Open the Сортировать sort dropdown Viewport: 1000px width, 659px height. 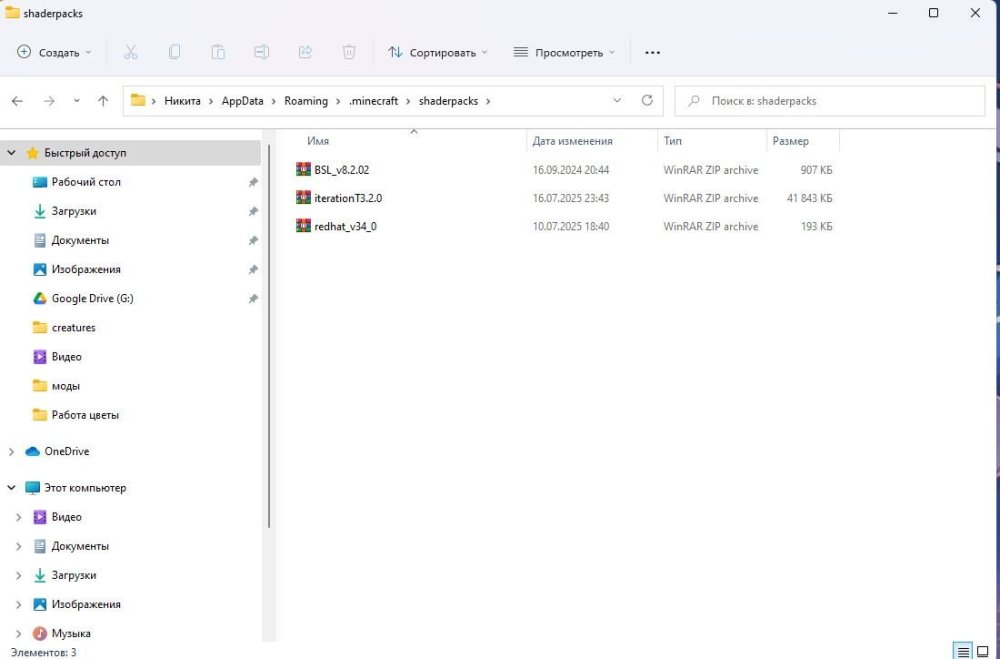438,52
